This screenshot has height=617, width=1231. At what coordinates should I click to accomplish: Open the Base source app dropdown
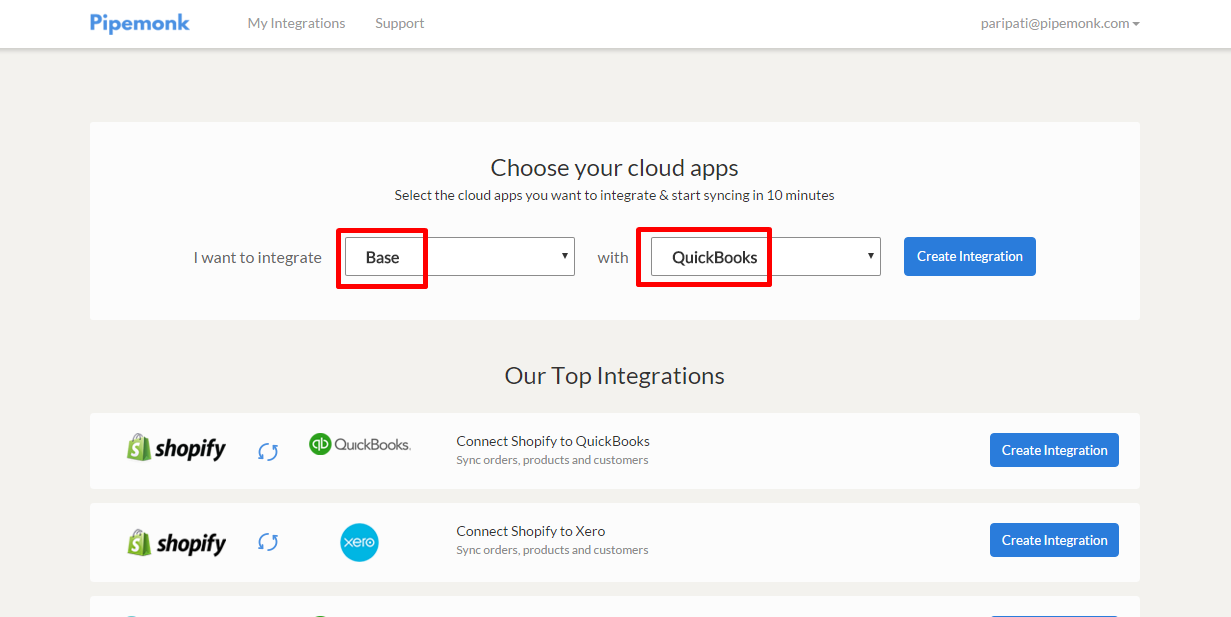click(460, 257)
